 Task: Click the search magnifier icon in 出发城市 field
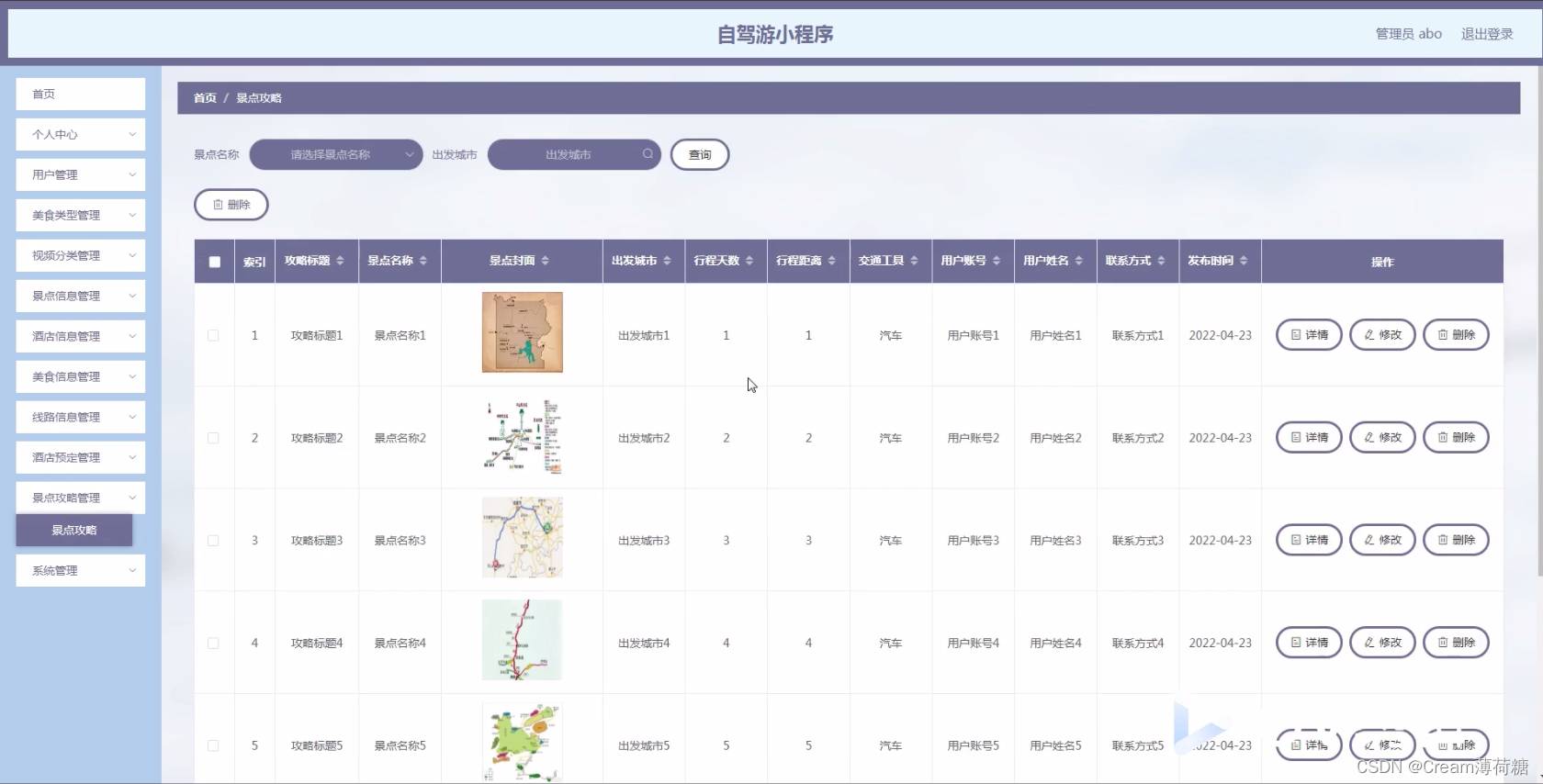click(x=648, y=154)
